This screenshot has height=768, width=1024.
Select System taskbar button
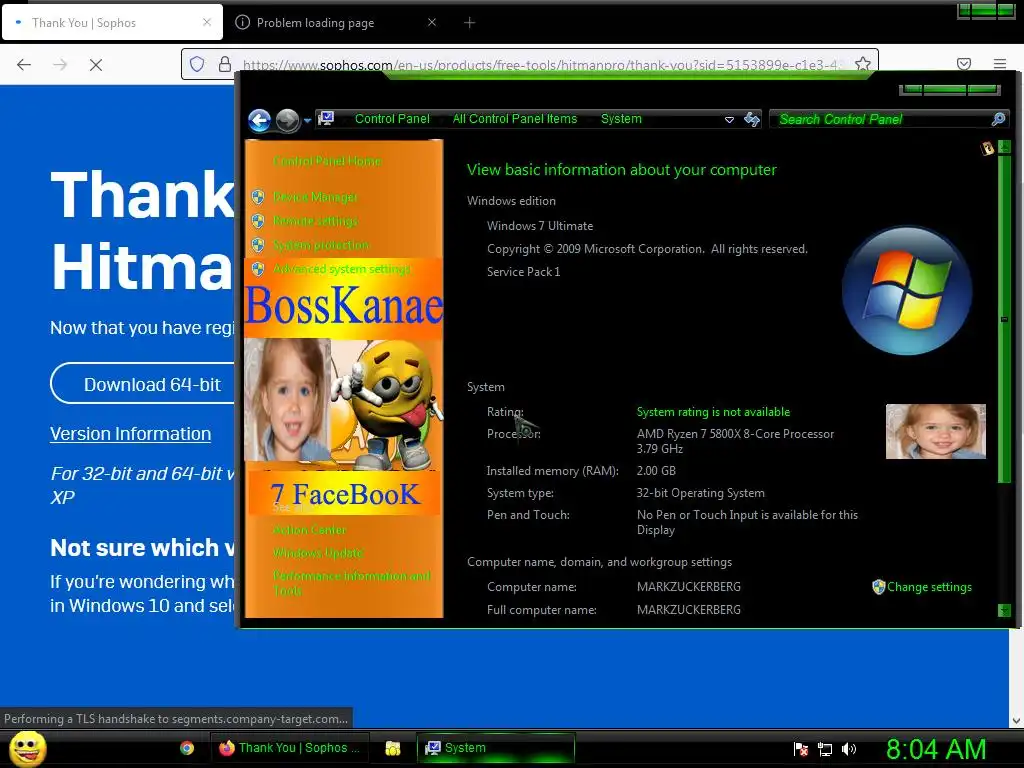coord(496,748)
